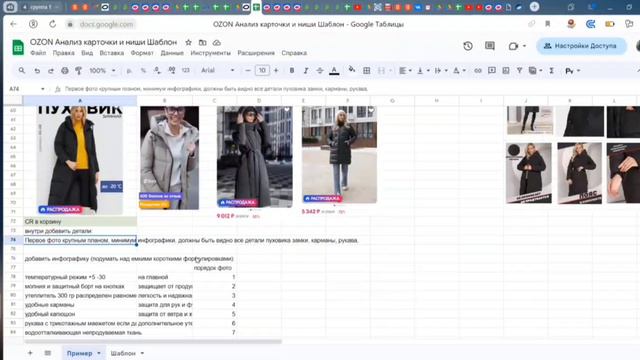This screenshot has width=640, height=360.
Task: Open version history clock icon
Action: pyautogui.click(x=468, y=46)
